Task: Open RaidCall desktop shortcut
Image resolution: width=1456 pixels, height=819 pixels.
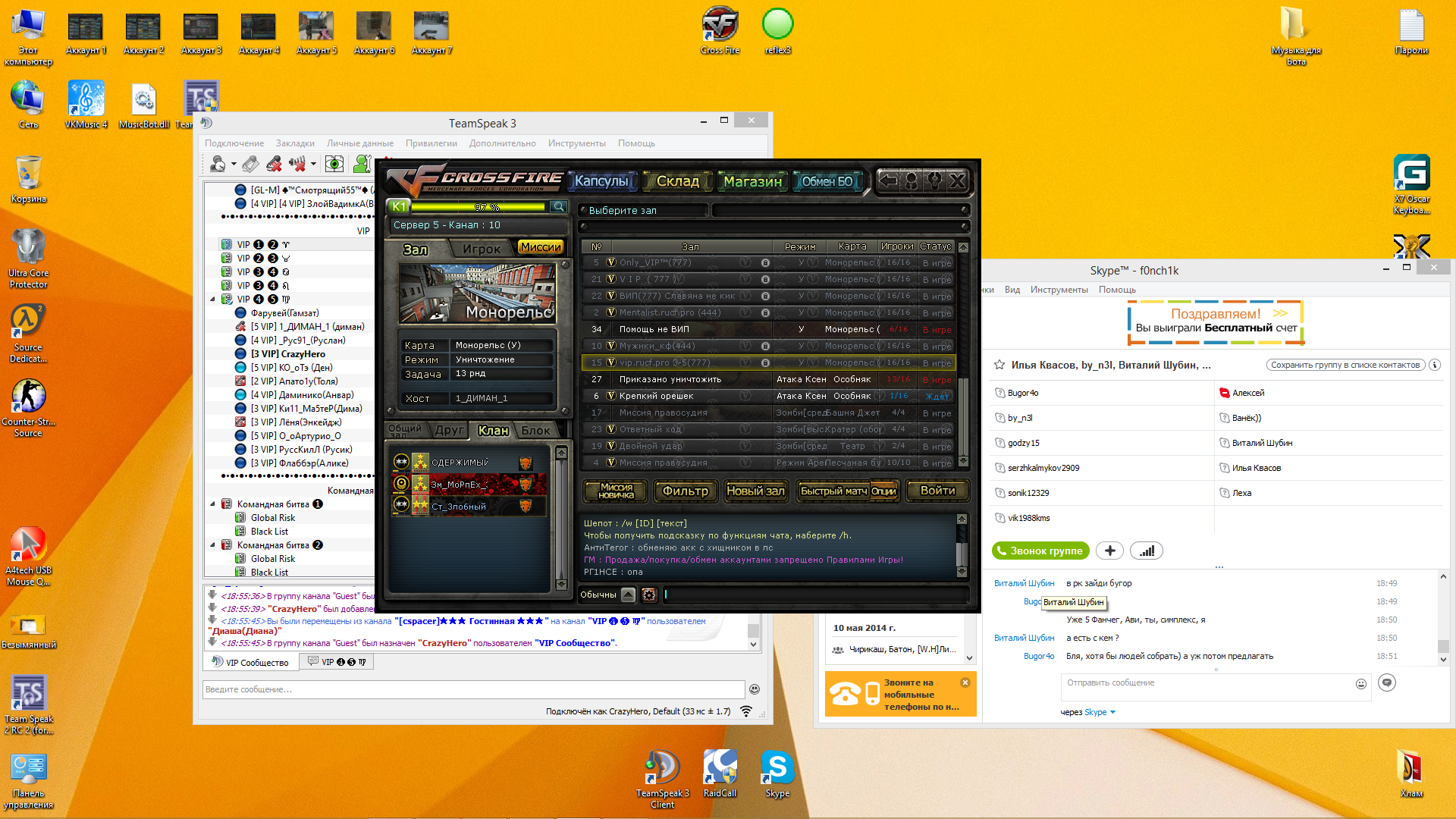Action: tap(720, 773)
